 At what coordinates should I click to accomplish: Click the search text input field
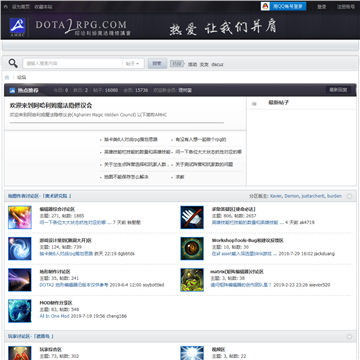point(73,63)
